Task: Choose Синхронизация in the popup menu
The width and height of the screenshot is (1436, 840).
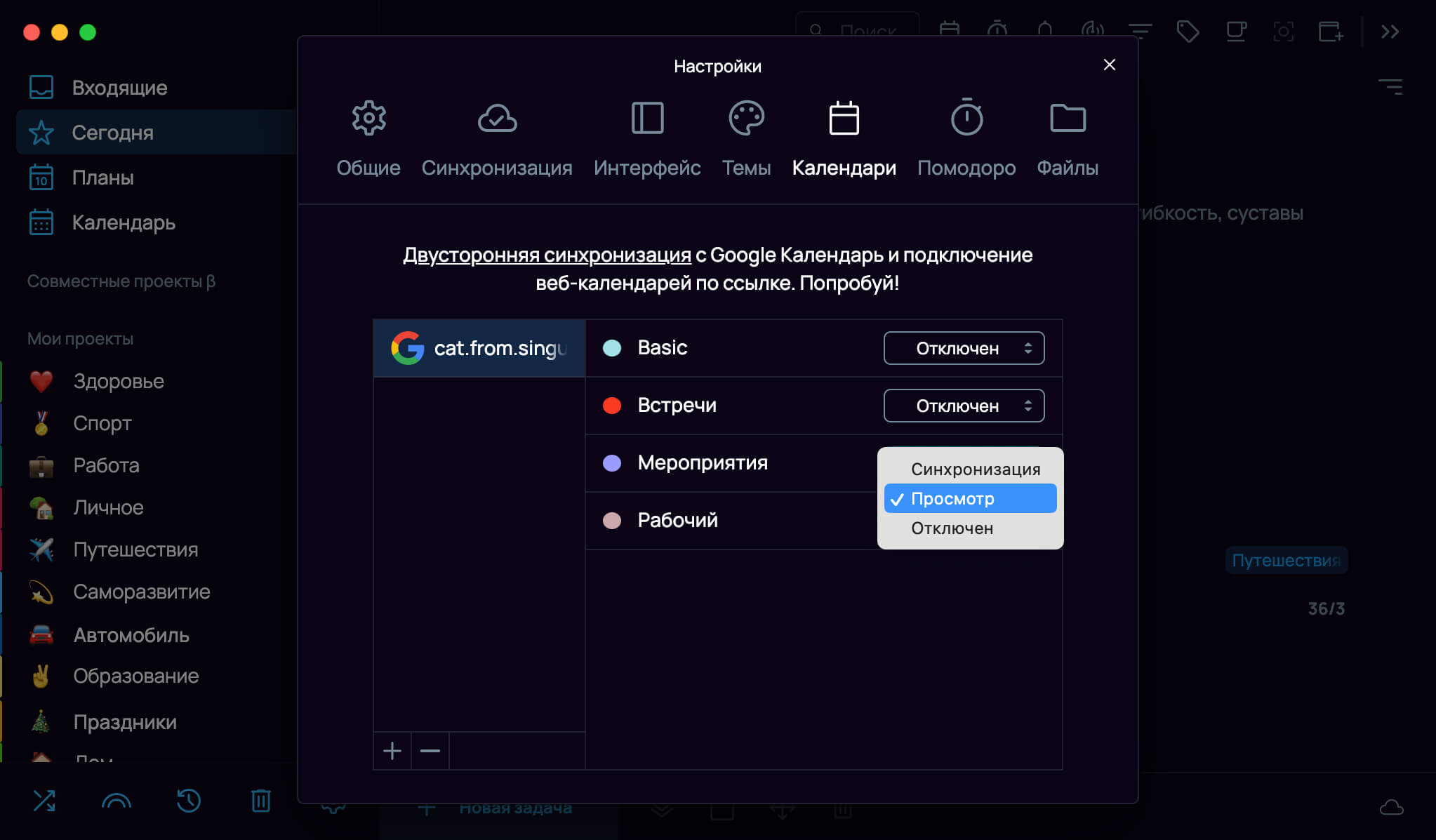Action: click(x=970, y=469)
